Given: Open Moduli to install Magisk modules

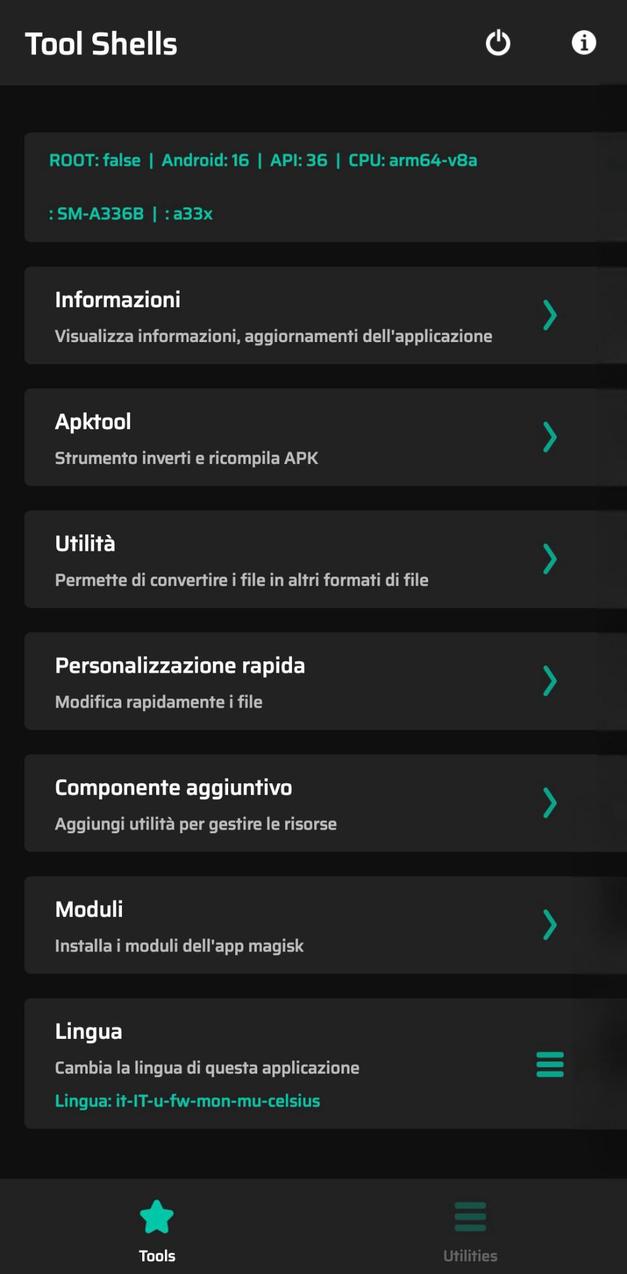Looking at the screenshot, I should [300, 925].
